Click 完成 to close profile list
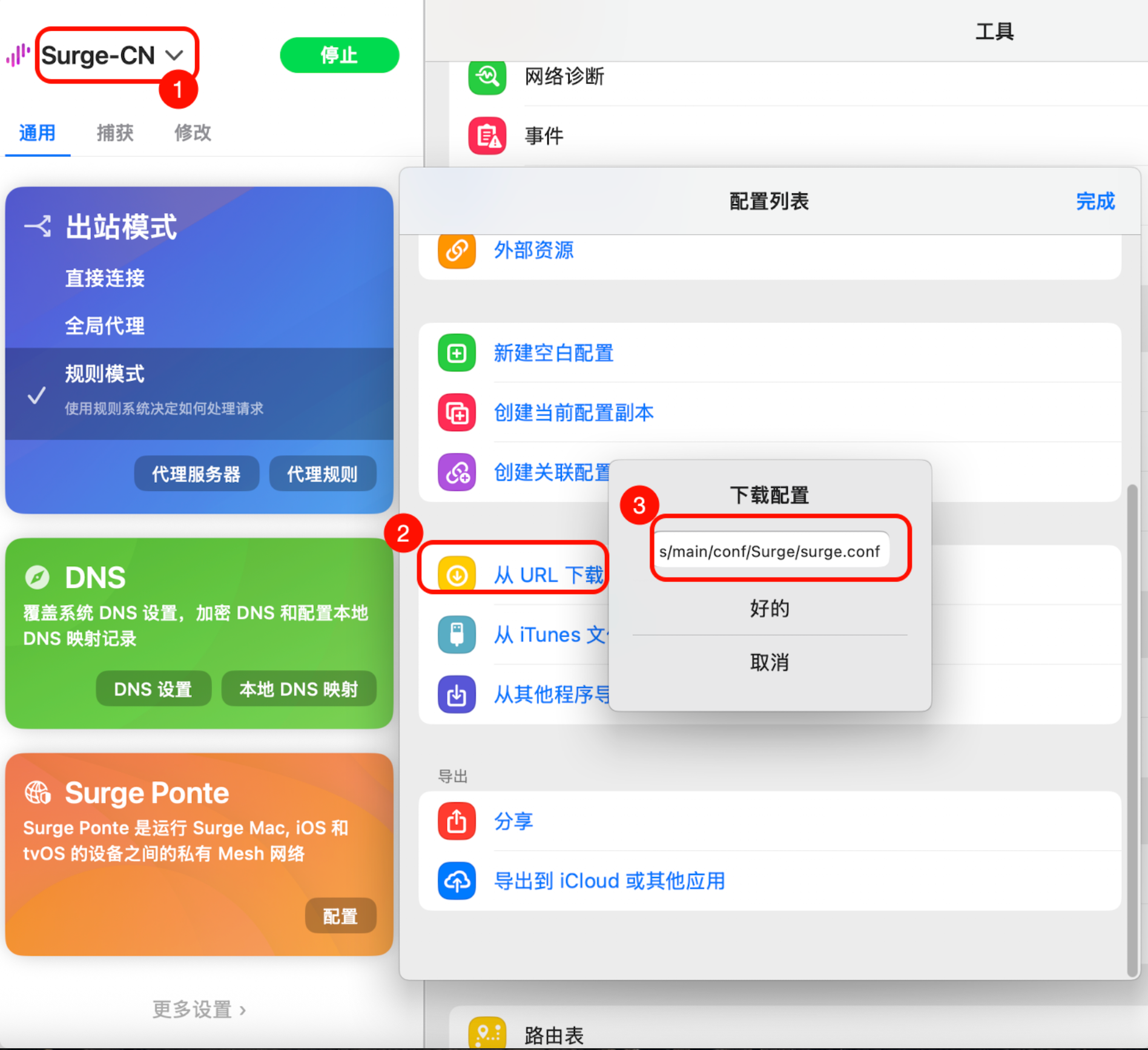Screen dimensions: 1148x1050 [1095, 201]
